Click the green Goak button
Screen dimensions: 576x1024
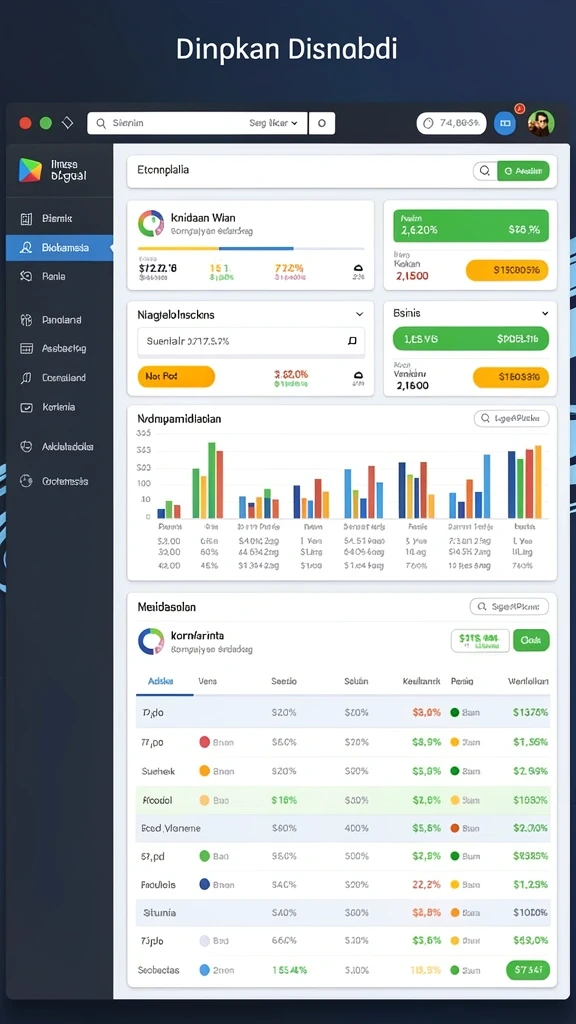[x=531, y=641]
